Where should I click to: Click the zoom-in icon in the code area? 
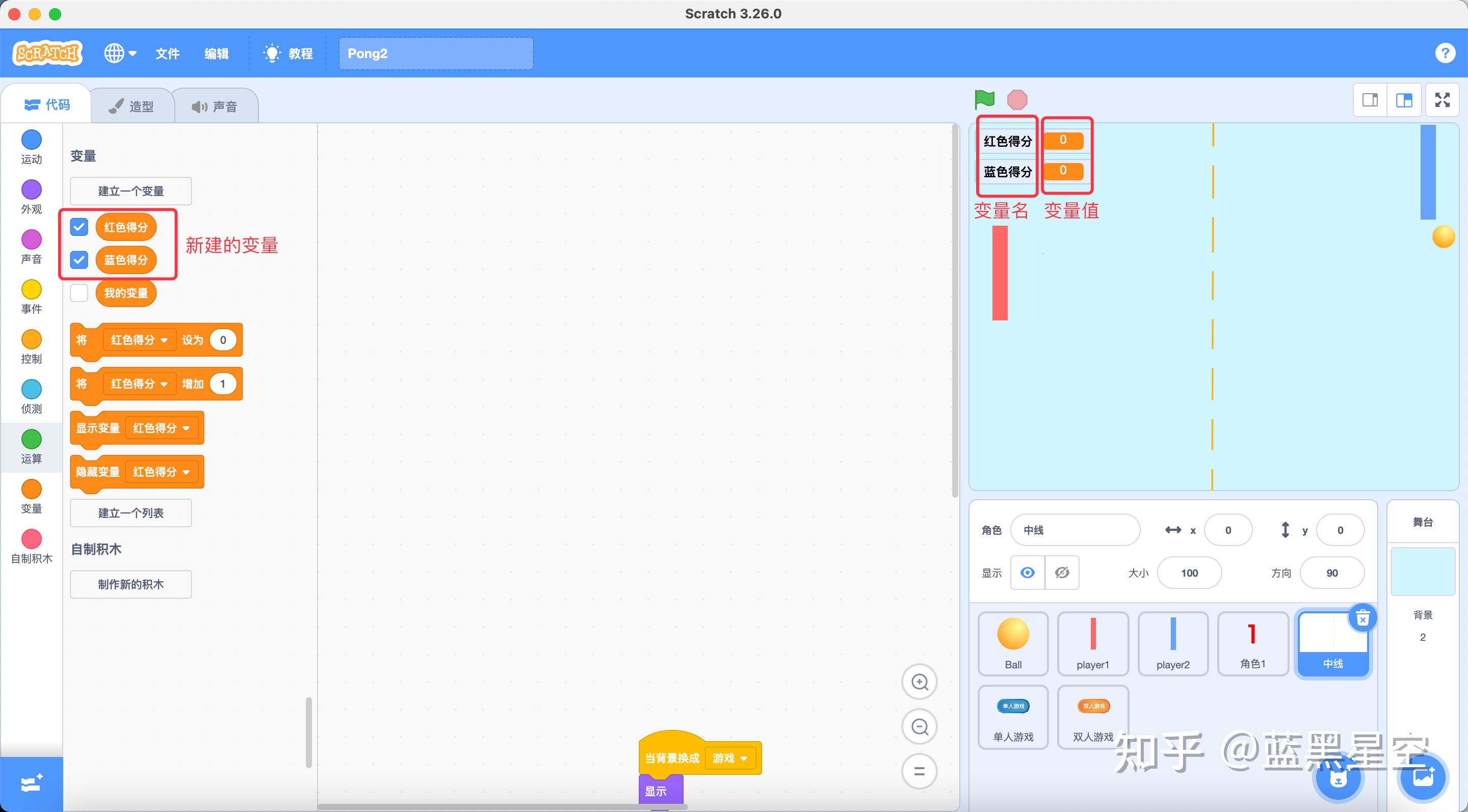919,682
